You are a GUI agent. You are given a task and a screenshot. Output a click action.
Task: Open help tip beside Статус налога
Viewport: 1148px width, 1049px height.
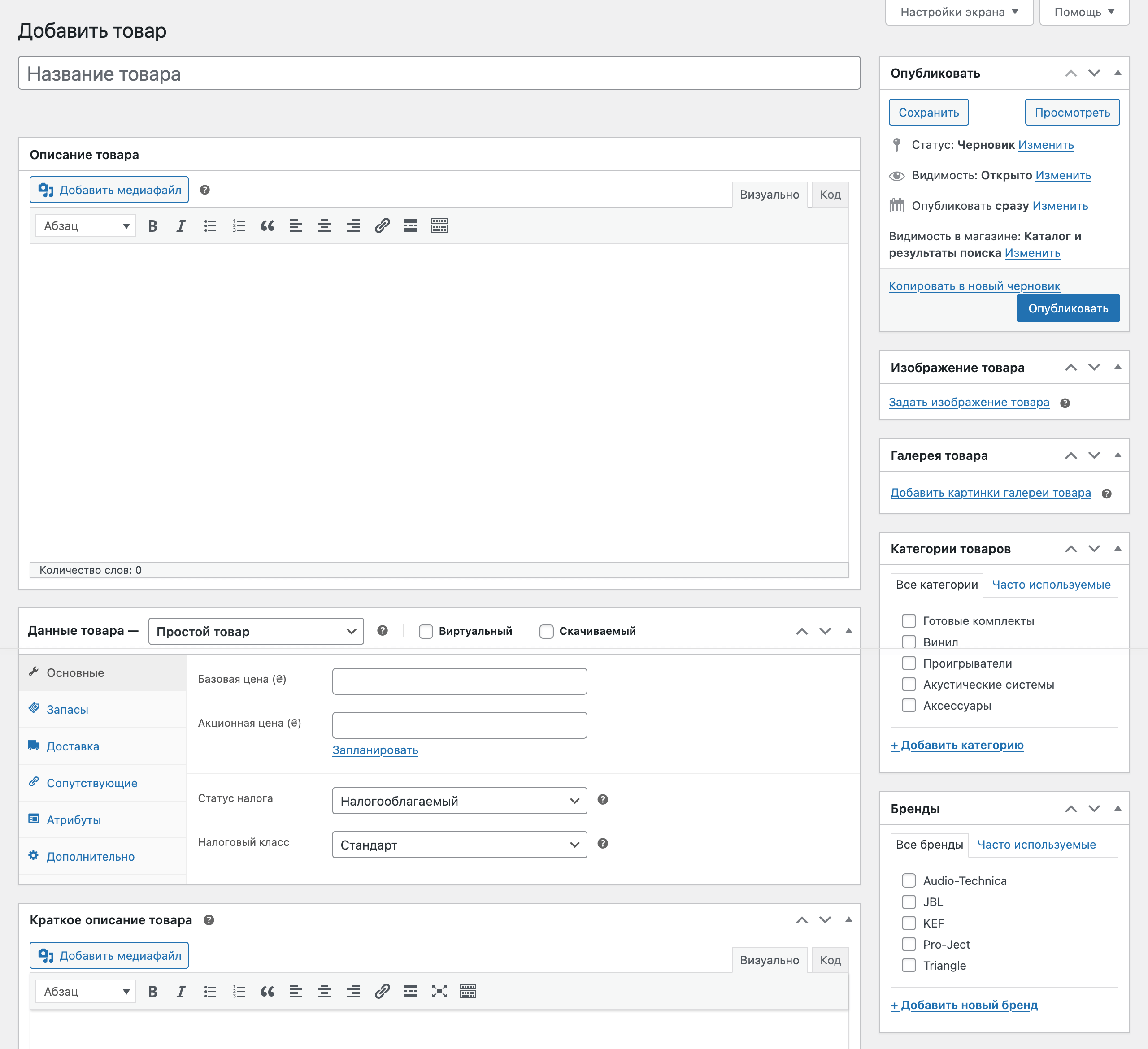[603, 800]
